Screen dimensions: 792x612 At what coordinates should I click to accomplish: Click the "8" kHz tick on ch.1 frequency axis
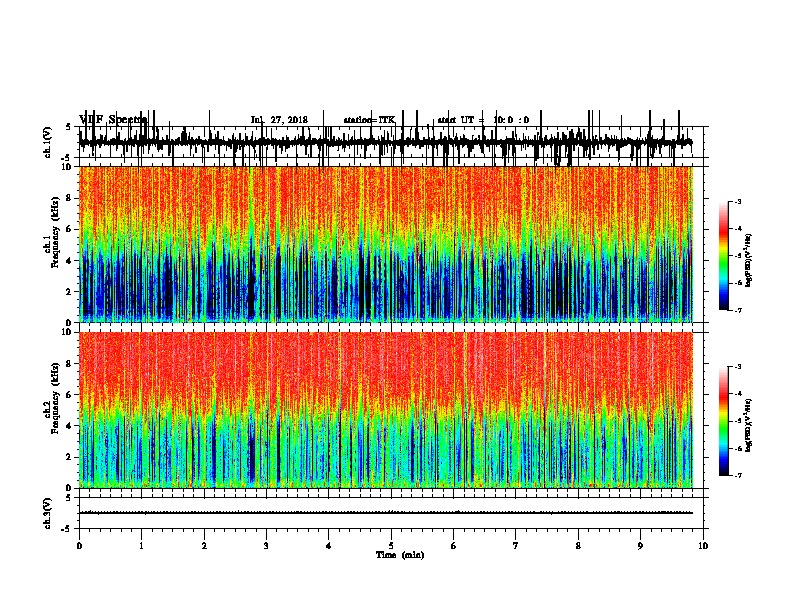click(x=69, y=198)
